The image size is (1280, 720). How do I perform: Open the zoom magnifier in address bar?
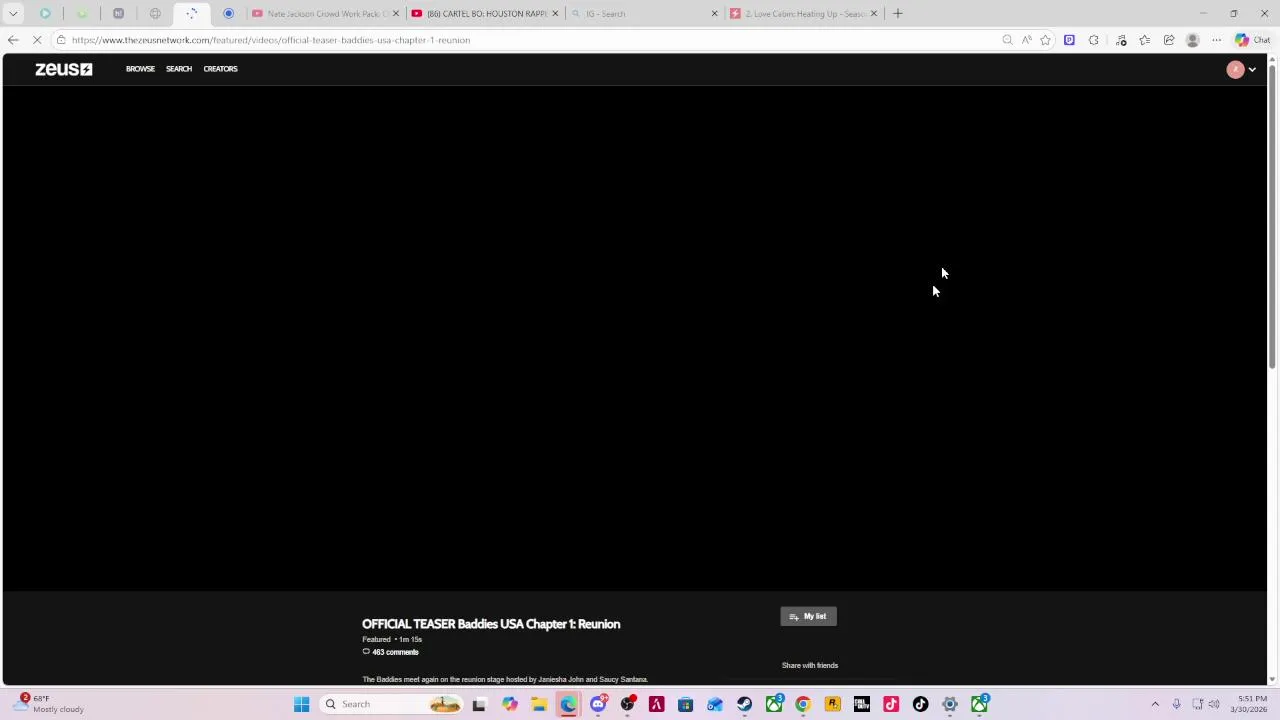(x=1007, y=40)
